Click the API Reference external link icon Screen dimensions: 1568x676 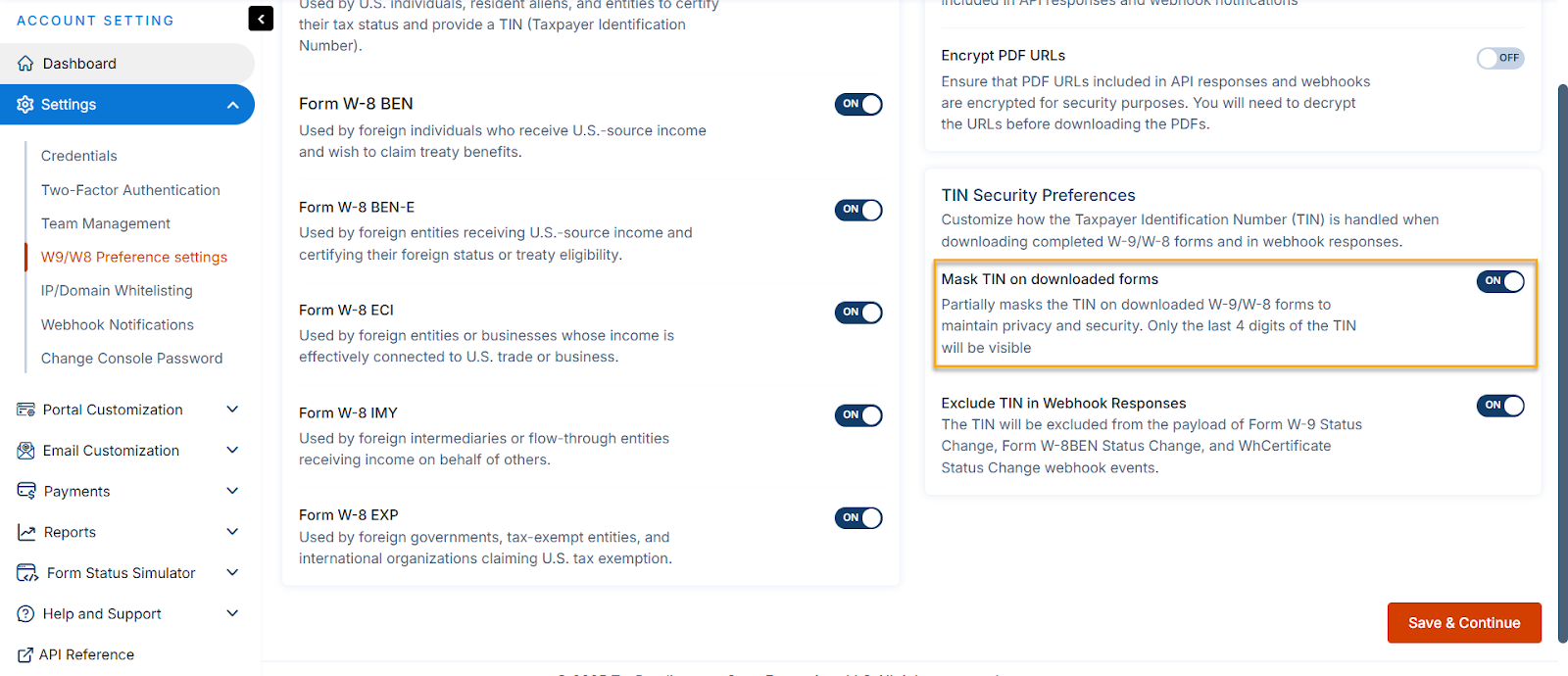pyautogui.click(x=25, y=654)
